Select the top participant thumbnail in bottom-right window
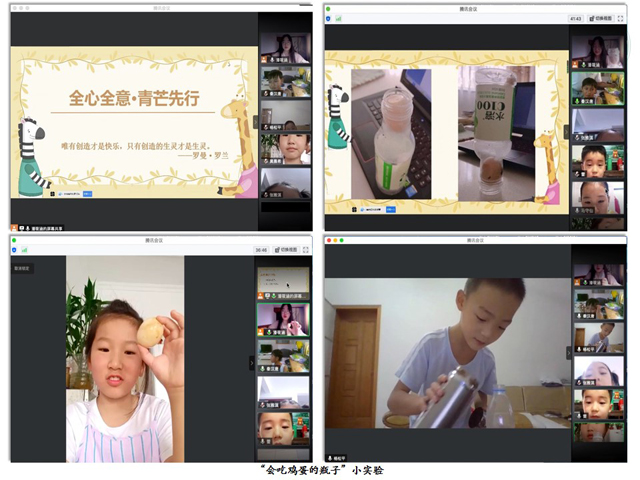640x480 pixels. click(x=598, y=273)
